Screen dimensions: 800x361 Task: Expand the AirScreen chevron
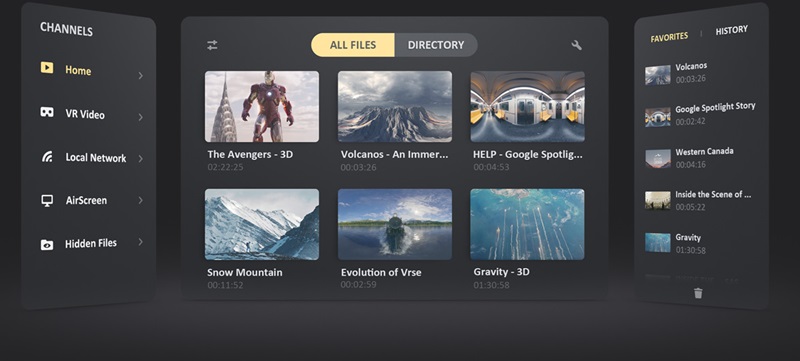pos(140,200)
